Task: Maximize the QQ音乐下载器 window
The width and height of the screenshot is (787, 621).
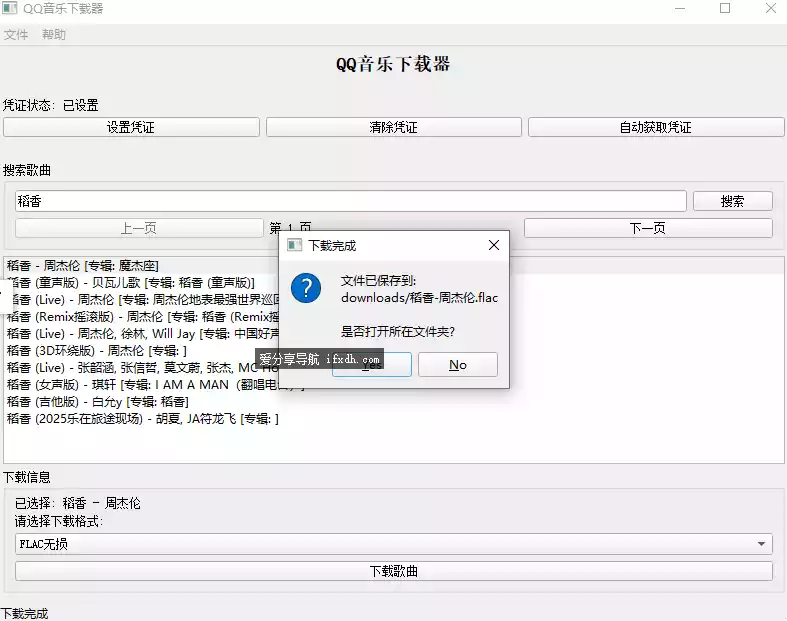Action: pos(725,9)
